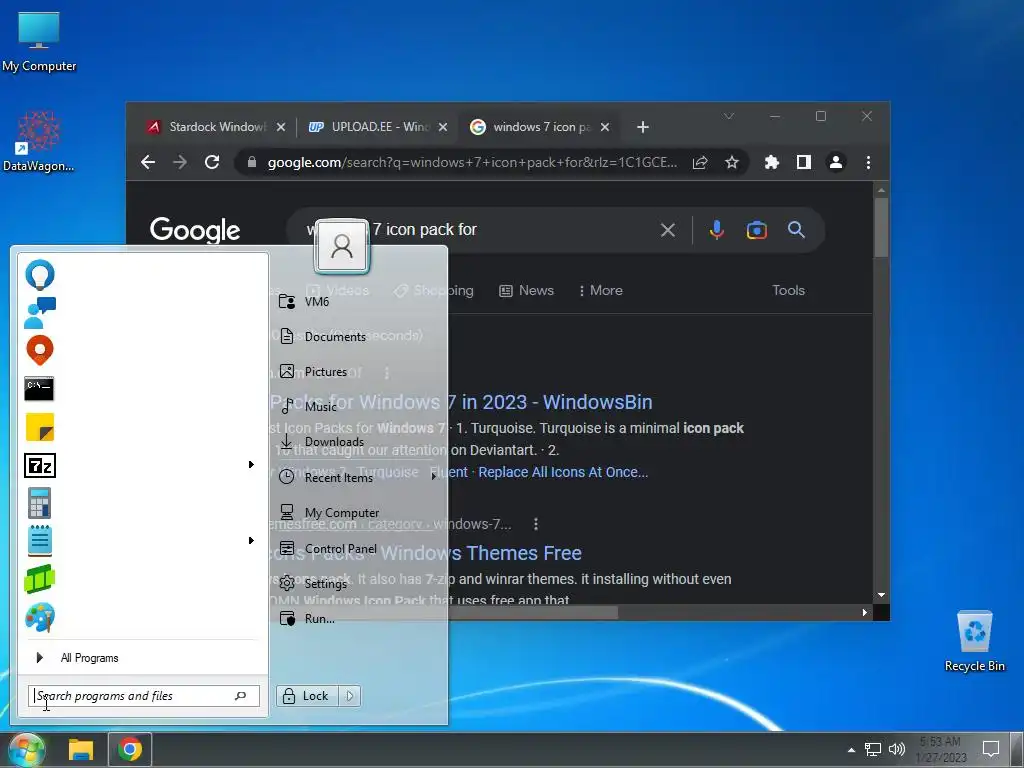Click the volume speaker tray icon
Screen dimensions: 1024x768
point(897,749)
